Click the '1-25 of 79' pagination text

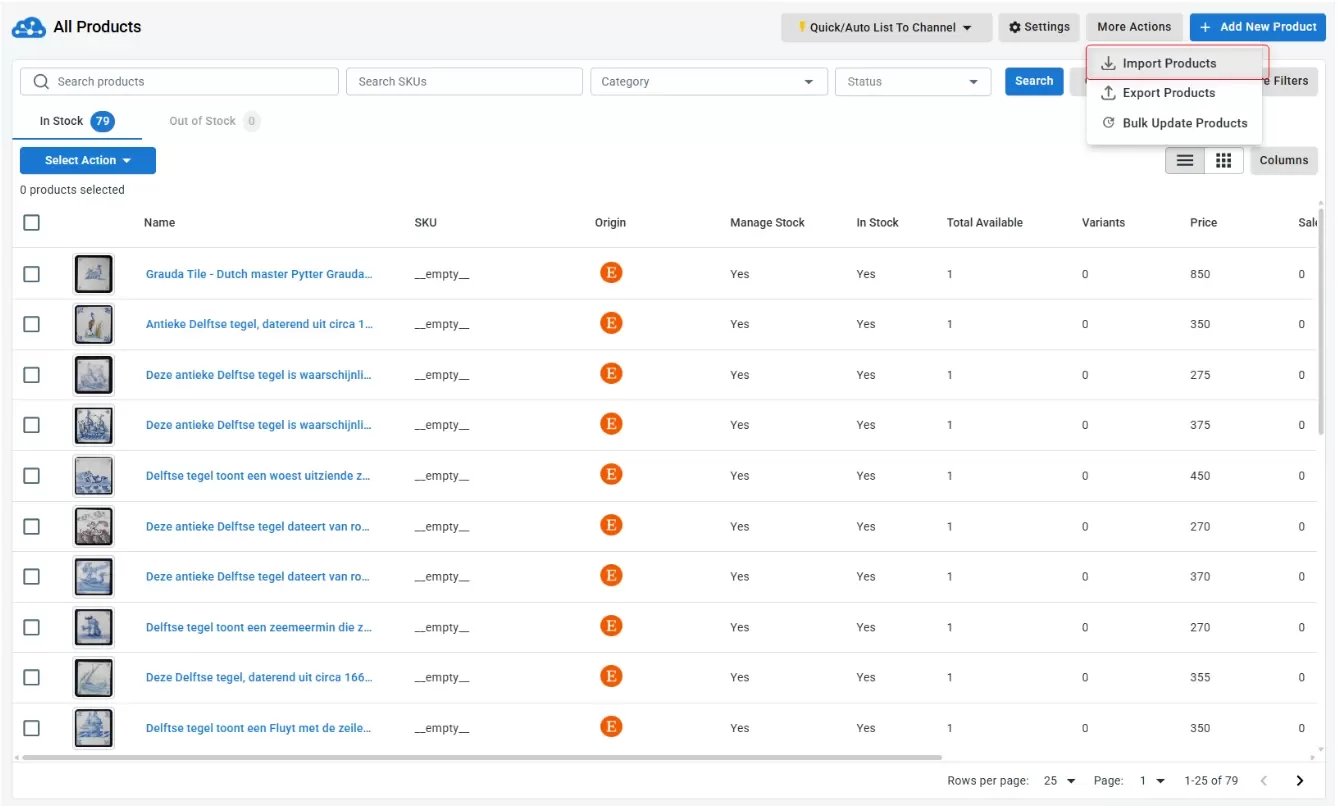pos(1211,781)
